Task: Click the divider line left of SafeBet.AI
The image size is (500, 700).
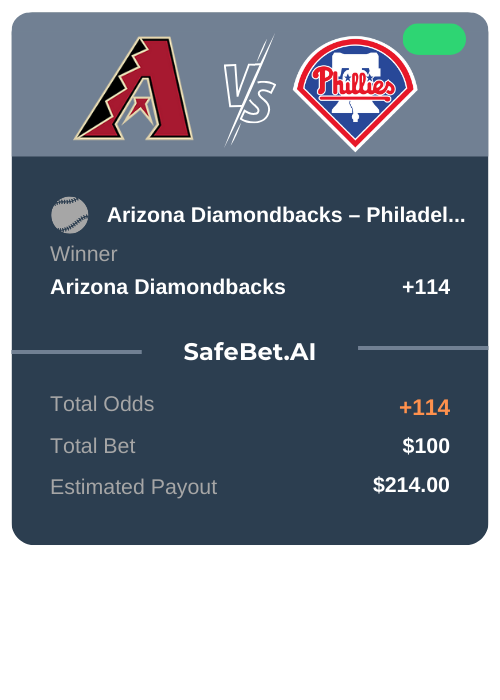Action: coord(77,352)
